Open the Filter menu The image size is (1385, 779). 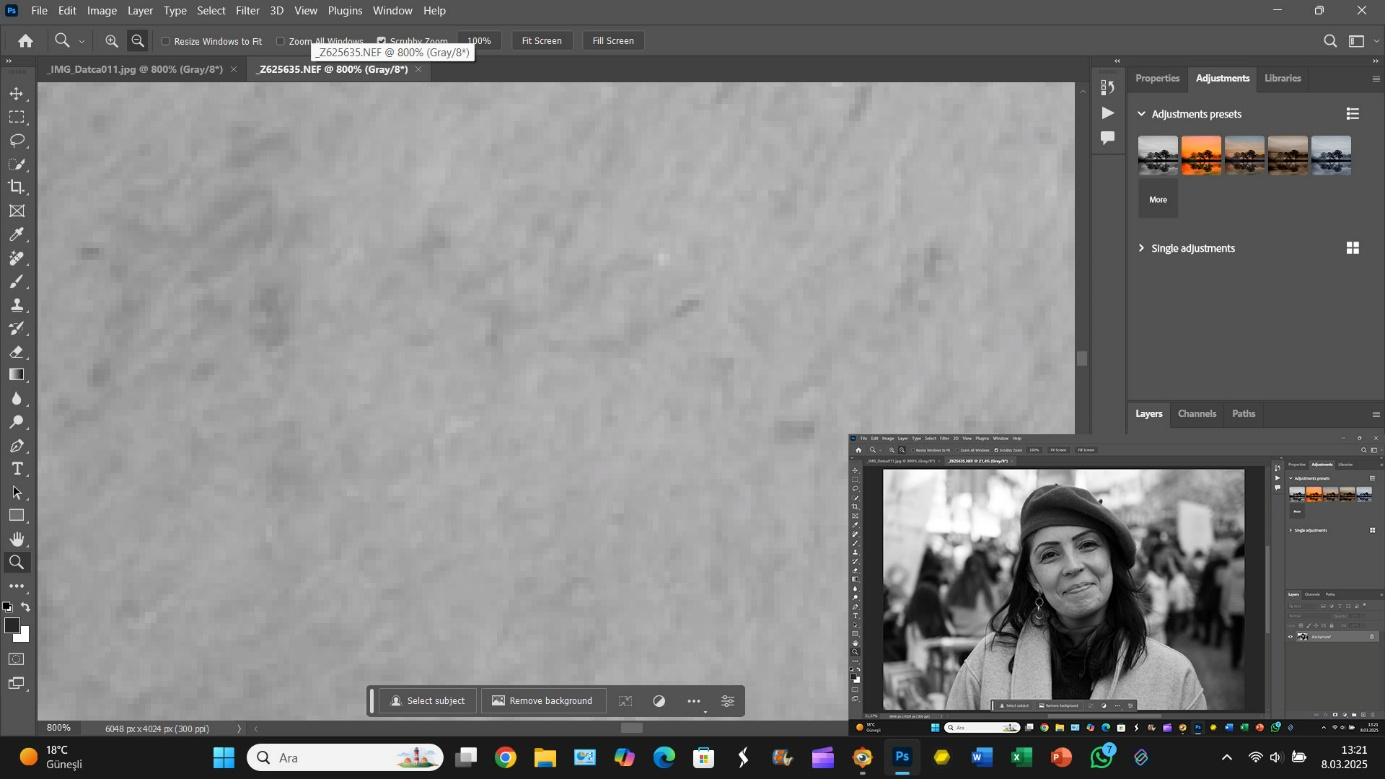[247, 10]
